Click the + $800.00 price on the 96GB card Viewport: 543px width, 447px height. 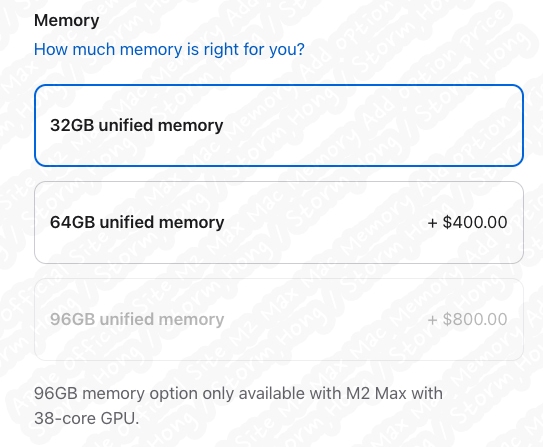[x=467, y=319]
